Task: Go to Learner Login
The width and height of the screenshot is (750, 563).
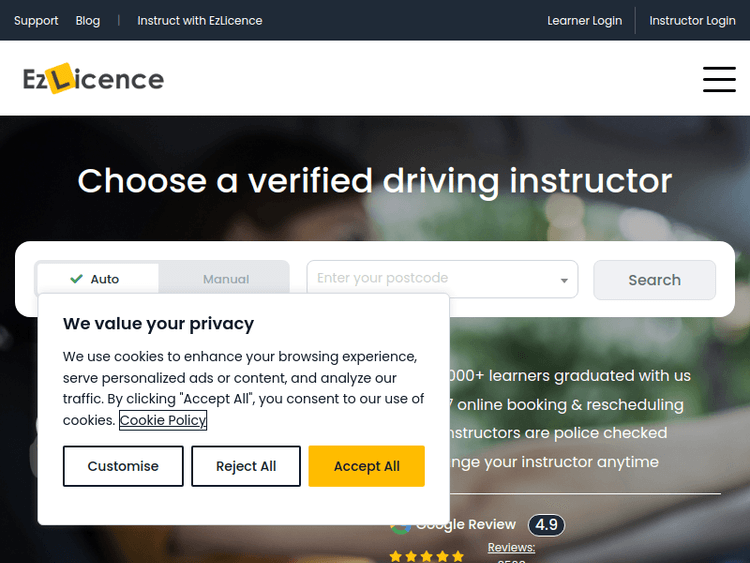Action: pyautogui.click(x=585, y=21)
